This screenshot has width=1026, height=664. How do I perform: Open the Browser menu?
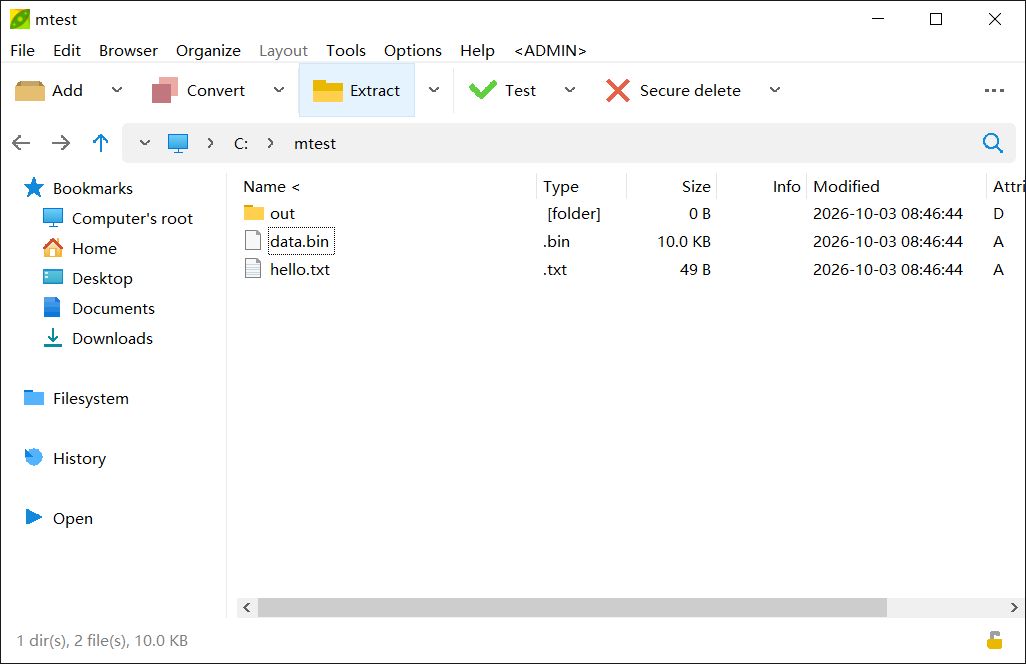pyautogui.click(x=128, y=50)
